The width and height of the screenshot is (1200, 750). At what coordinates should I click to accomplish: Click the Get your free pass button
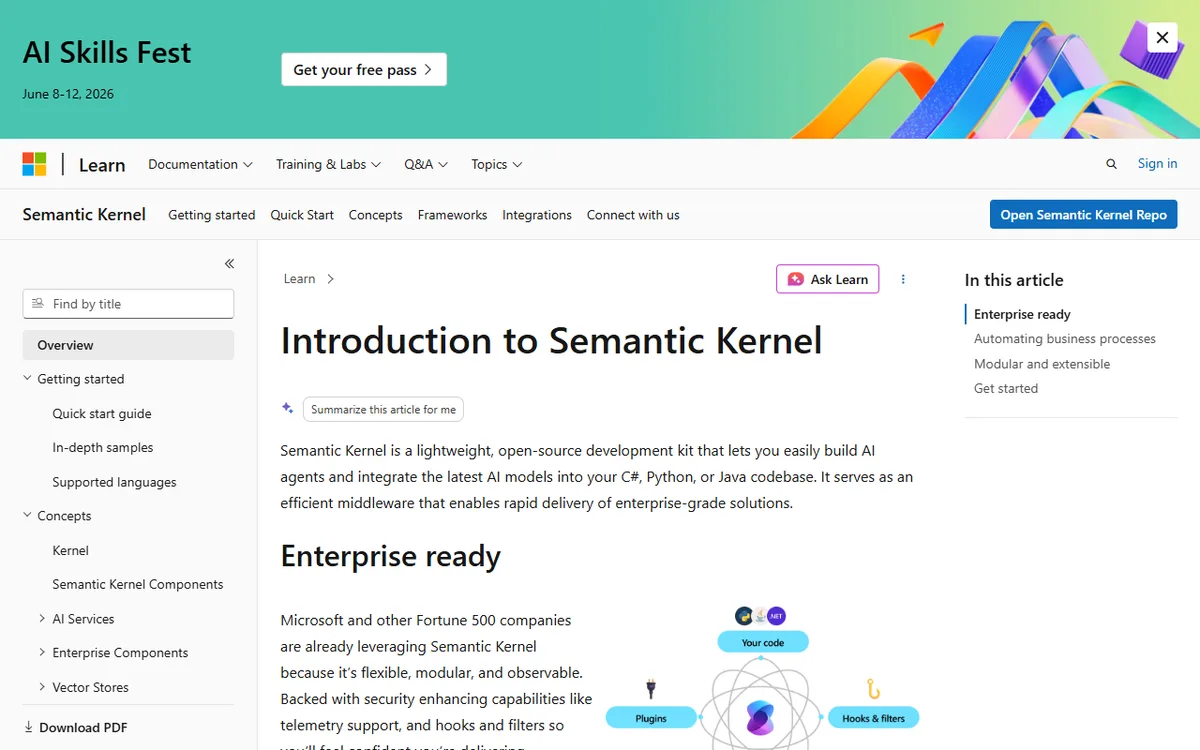[x=364, y=70]
